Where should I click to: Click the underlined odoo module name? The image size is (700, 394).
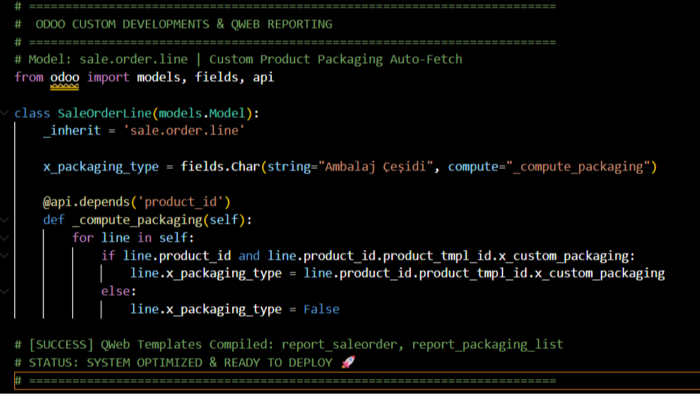pos(64,78)
